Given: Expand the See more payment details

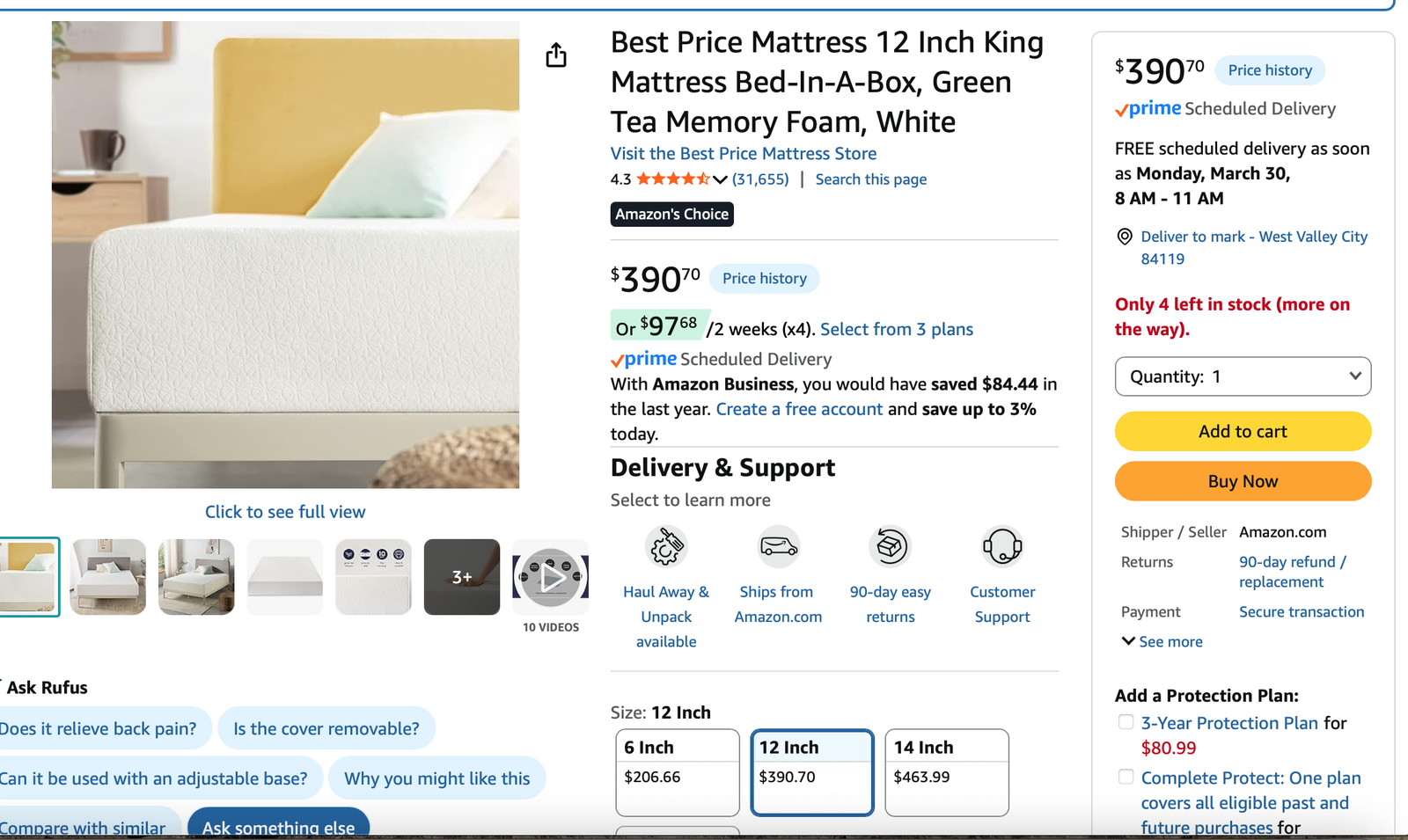Looking at the screenshot, I should pyautogui.click(x=1162, y=641).
